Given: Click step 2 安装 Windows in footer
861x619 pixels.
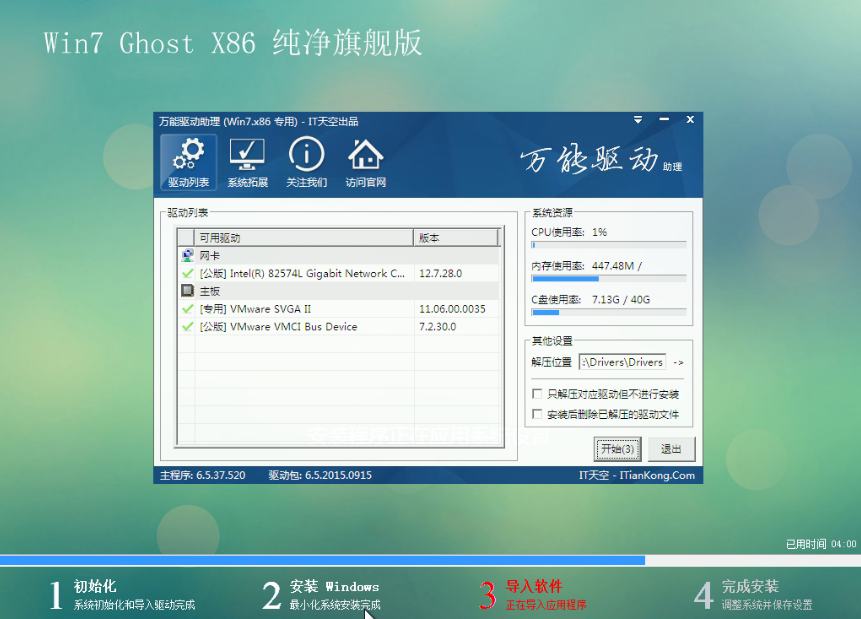Looking at the screenshot, I should coord(321,595).
